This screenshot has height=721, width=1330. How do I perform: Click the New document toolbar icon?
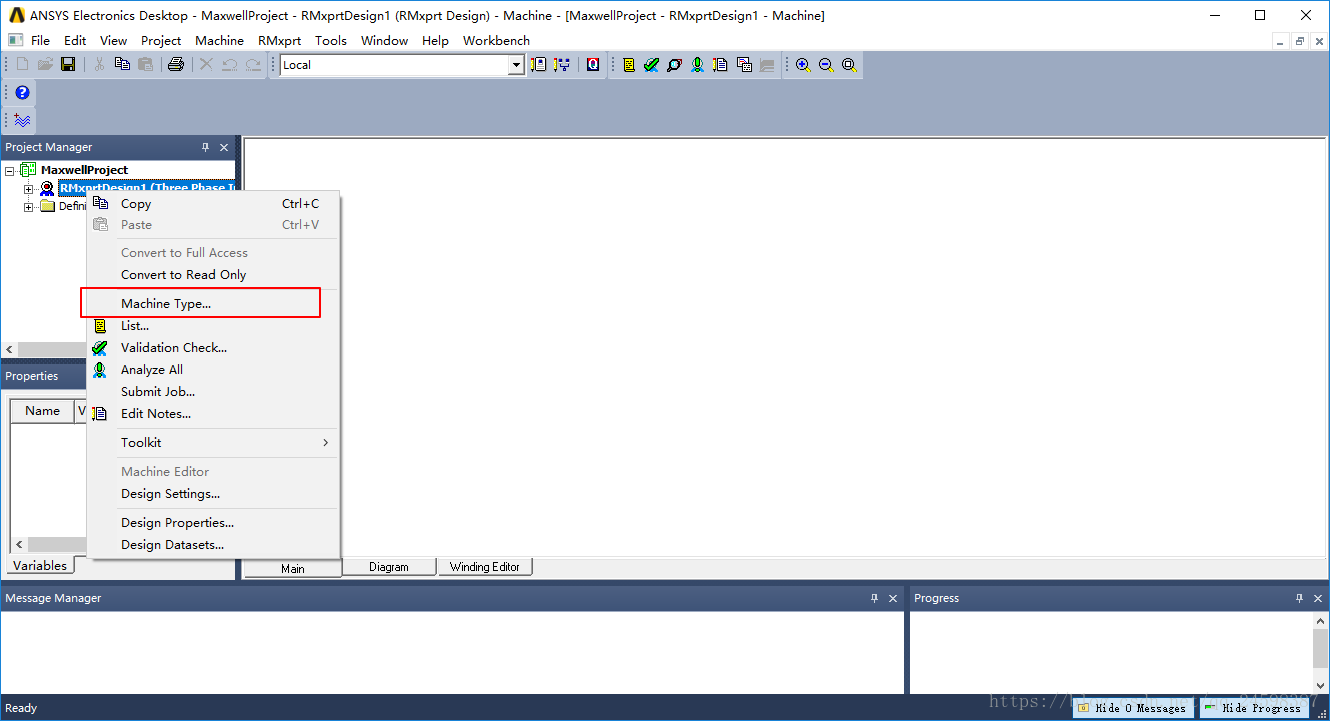pyautogui.click(x=22, y=64)
